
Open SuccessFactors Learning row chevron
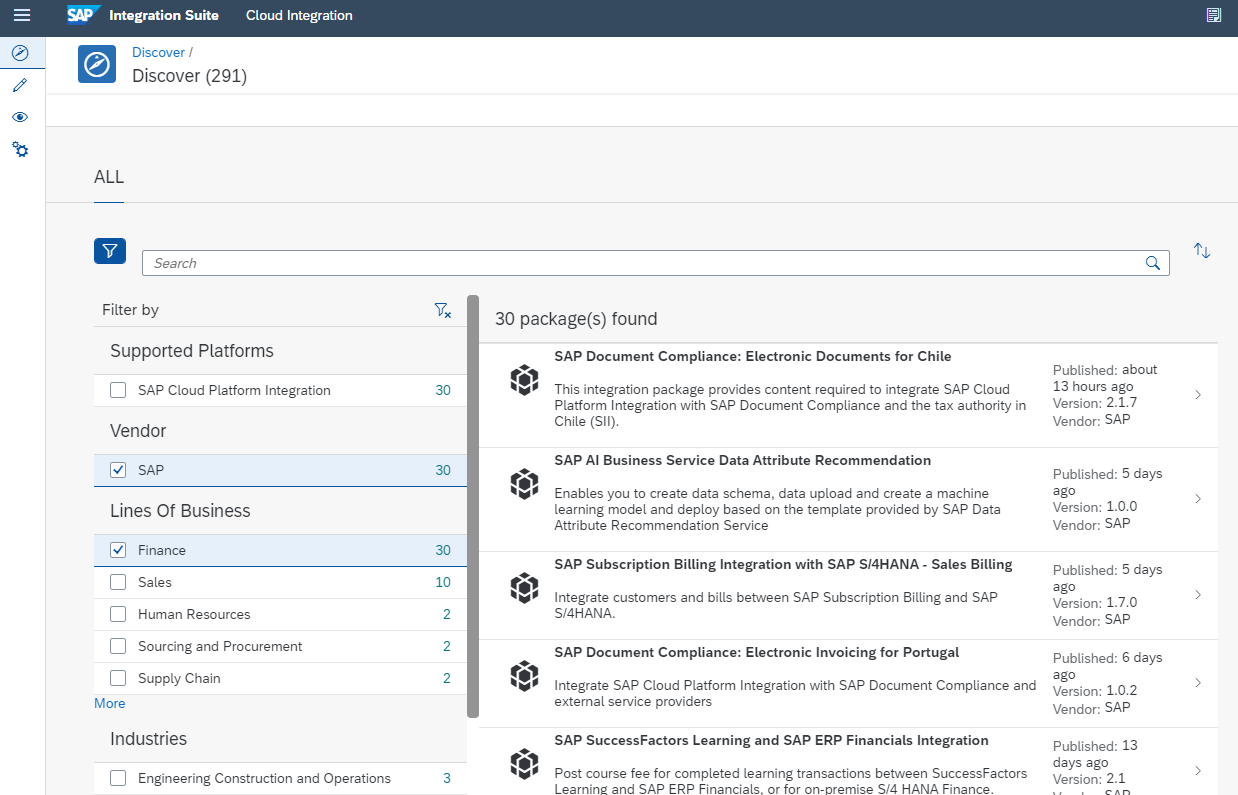pos(1198,771)
